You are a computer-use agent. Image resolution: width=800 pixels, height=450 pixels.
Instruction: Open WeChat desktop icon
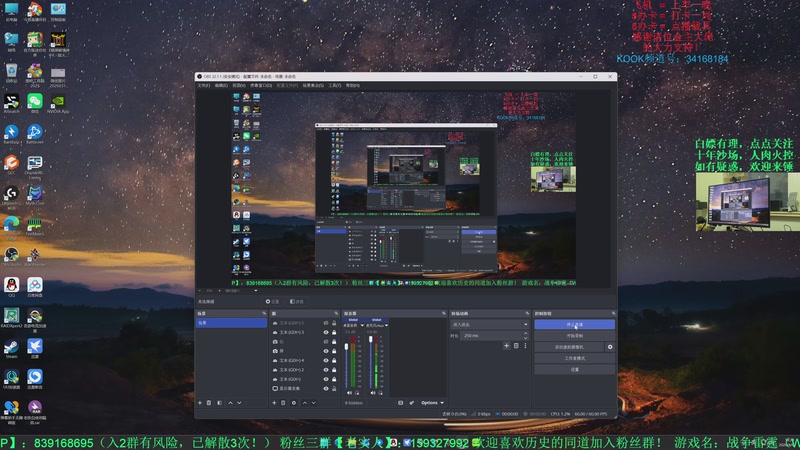tap(35, 104)
